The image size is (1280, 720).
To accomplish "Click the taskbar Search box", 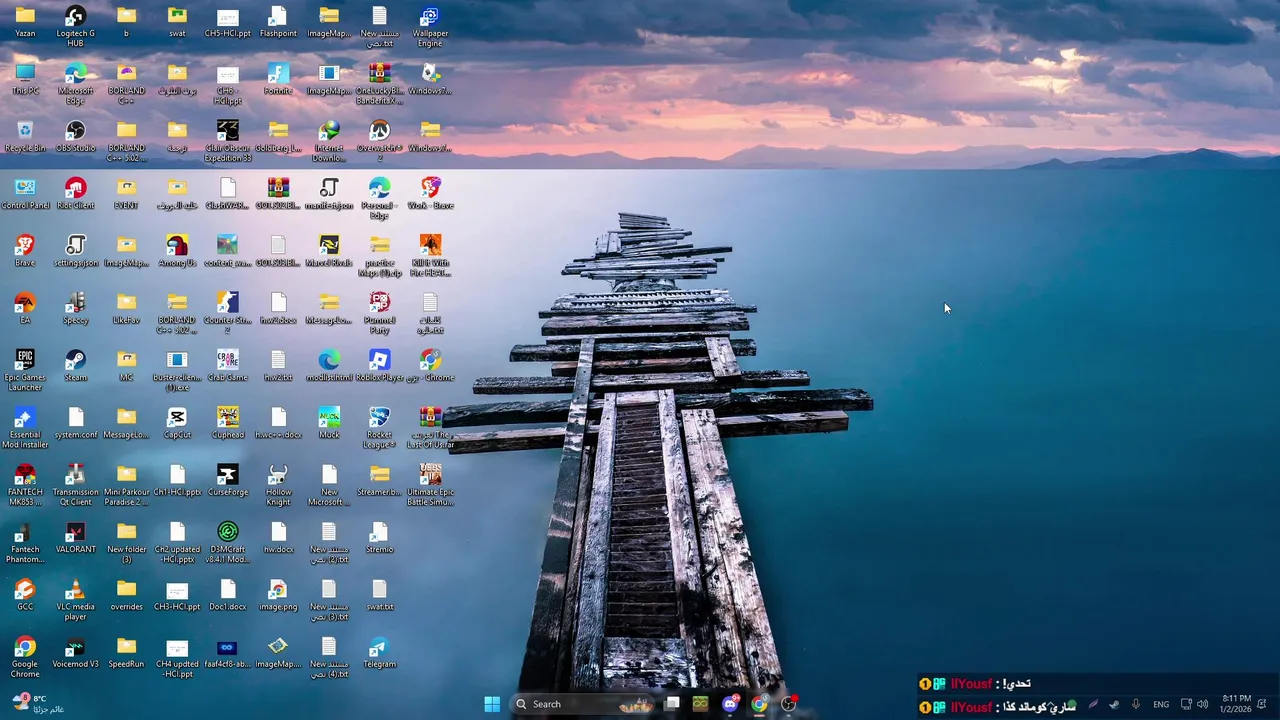I will point(583,704).
